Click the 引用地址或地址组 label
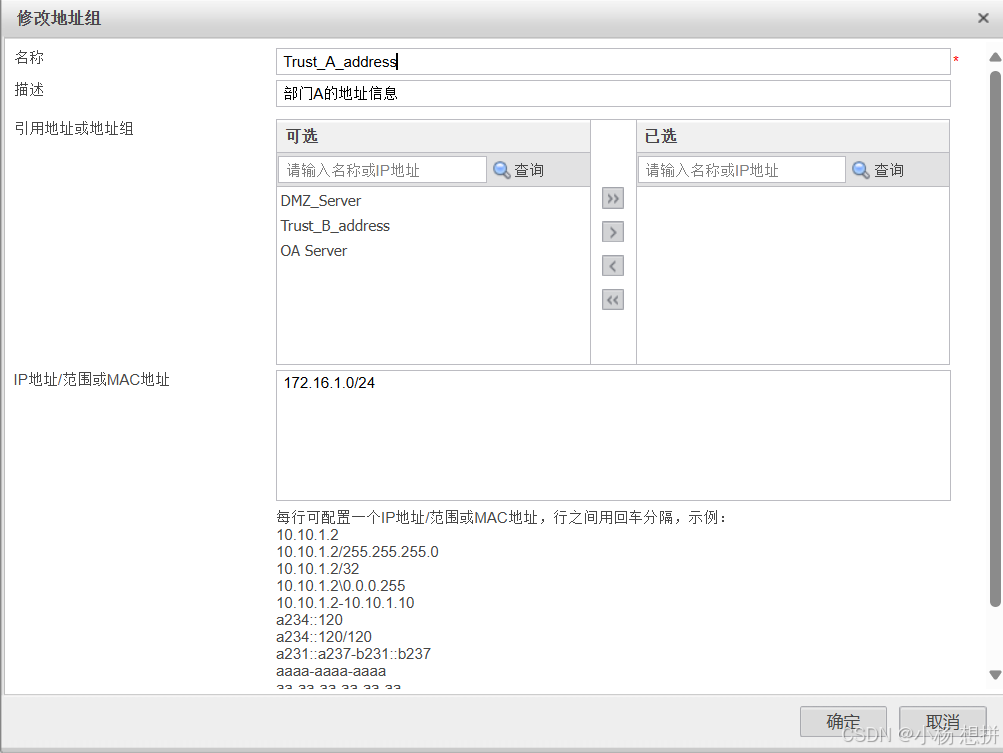Viewport: 1003px width, 753px height. (x=74, y=129)
